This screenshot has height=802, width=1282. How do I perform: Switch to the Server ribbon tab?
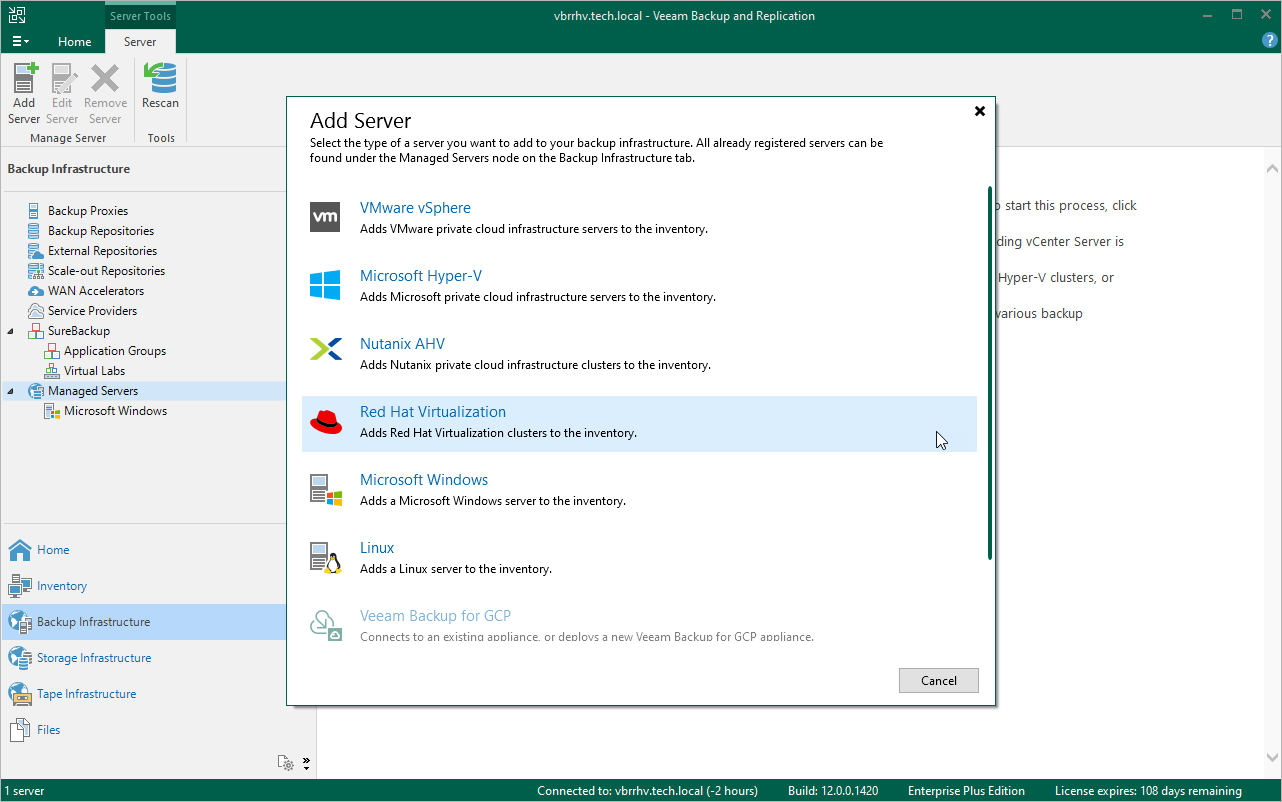pos(140,42)
